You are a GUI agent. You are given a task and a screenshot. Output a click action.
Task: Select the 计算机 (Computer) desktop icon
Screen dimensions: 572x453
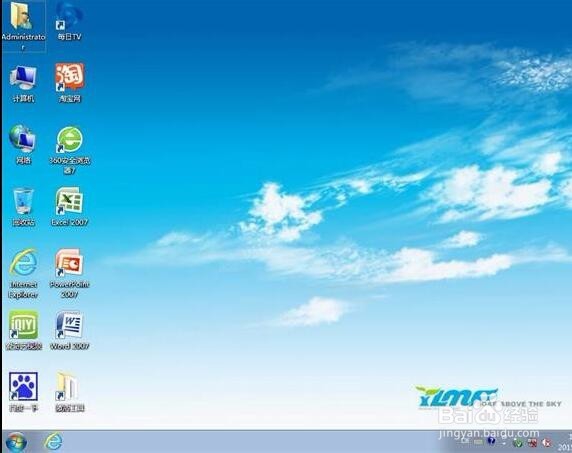(23, 84)
